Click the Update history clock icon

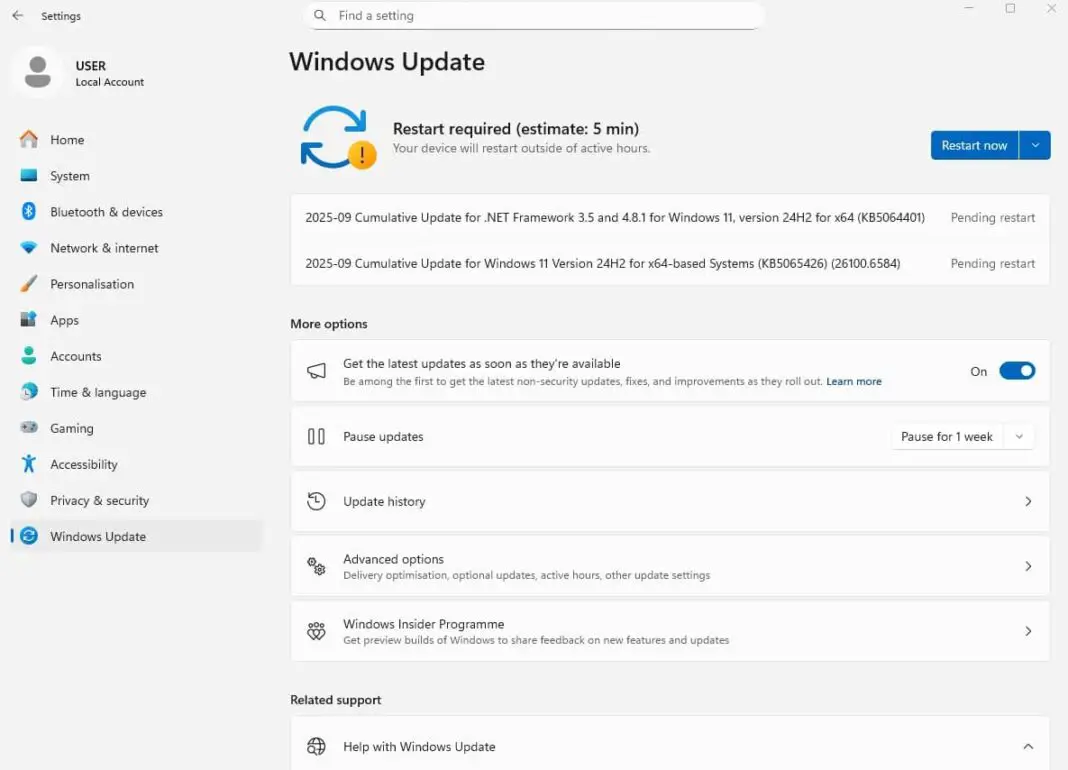click(317, 501)
